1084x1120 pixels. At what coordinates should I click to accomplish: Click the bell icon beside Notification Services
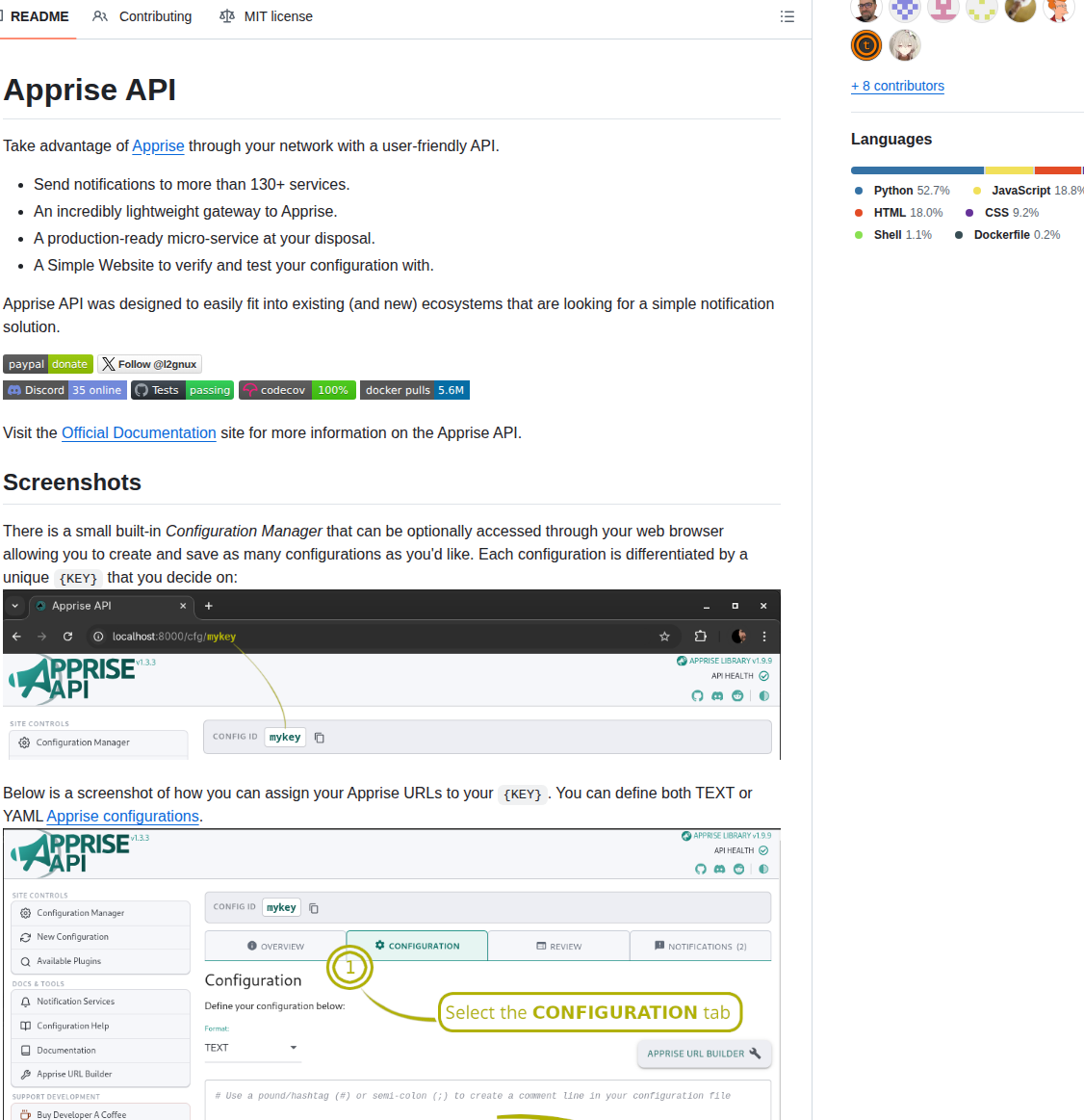pos(26,1002)
